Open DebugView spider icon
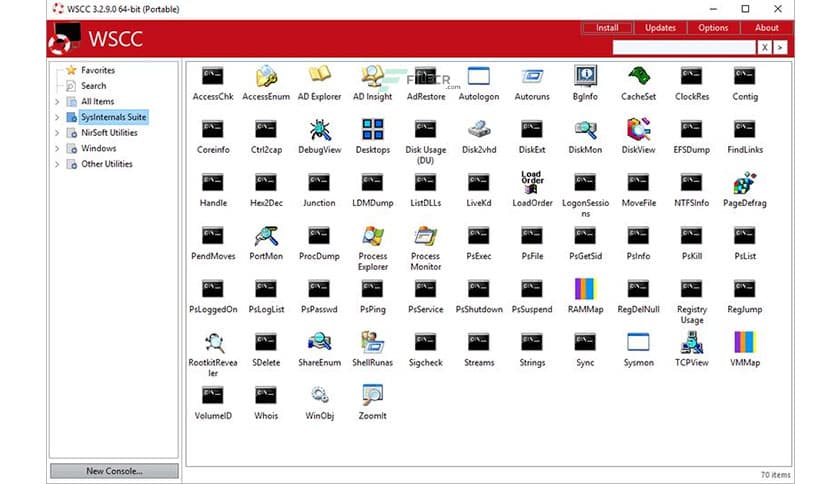 point(319,130)
